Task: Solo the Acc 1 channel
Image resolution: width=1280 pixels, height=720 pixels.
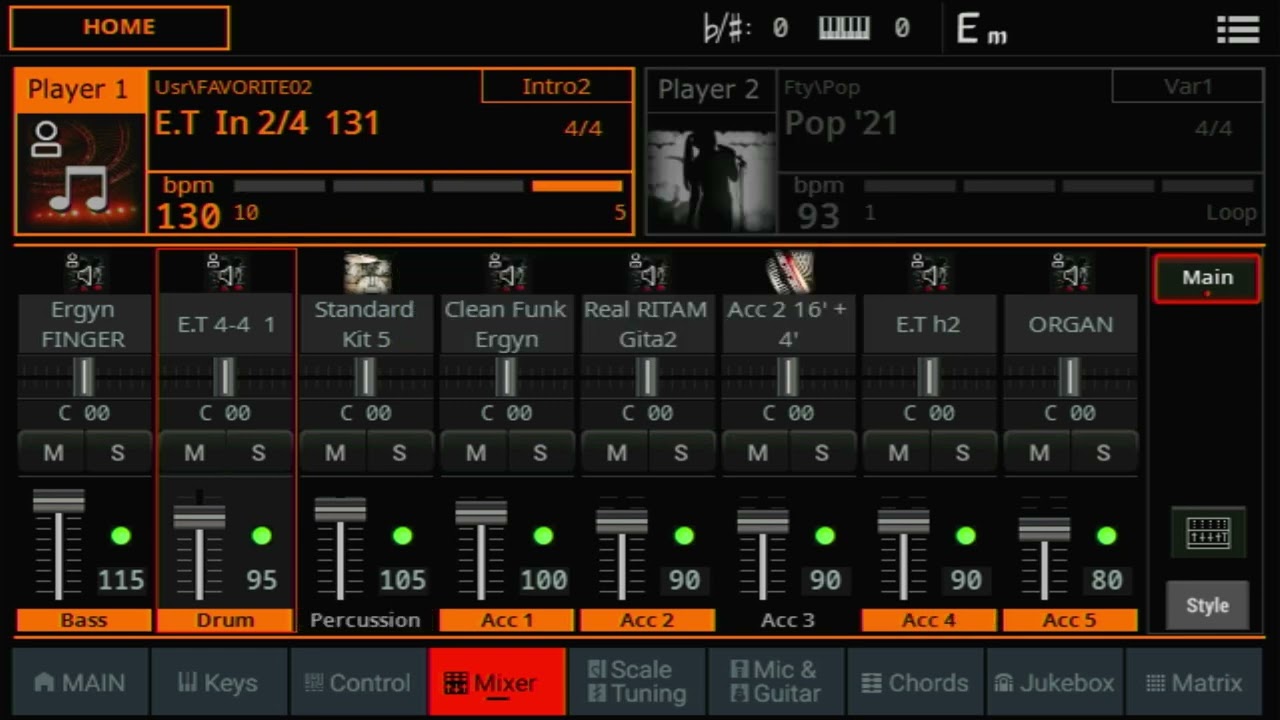Action: pos(541,453)
